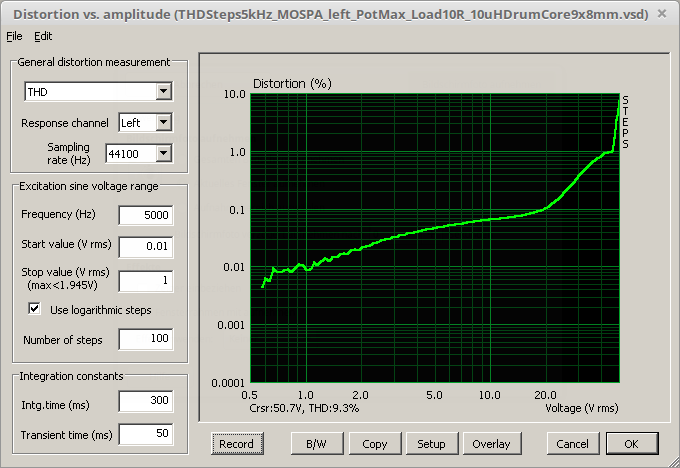Click the Frequency (Hz) input field

click(145, 215)
